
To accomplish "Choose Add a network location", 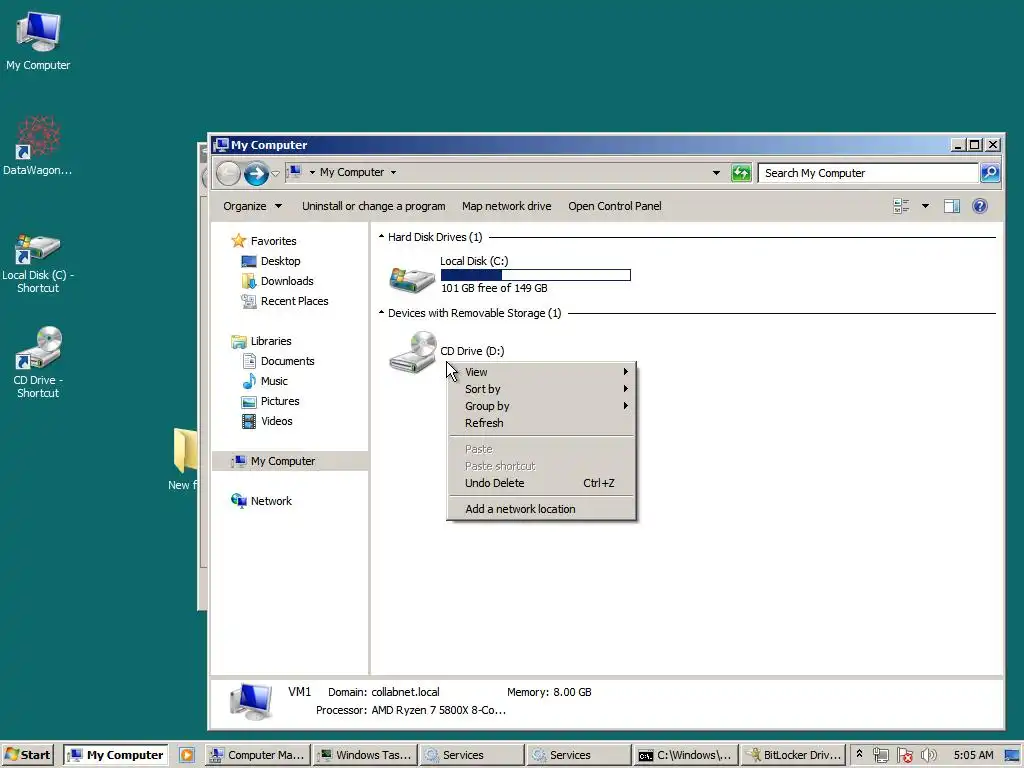I will click(x=541, y=509).
